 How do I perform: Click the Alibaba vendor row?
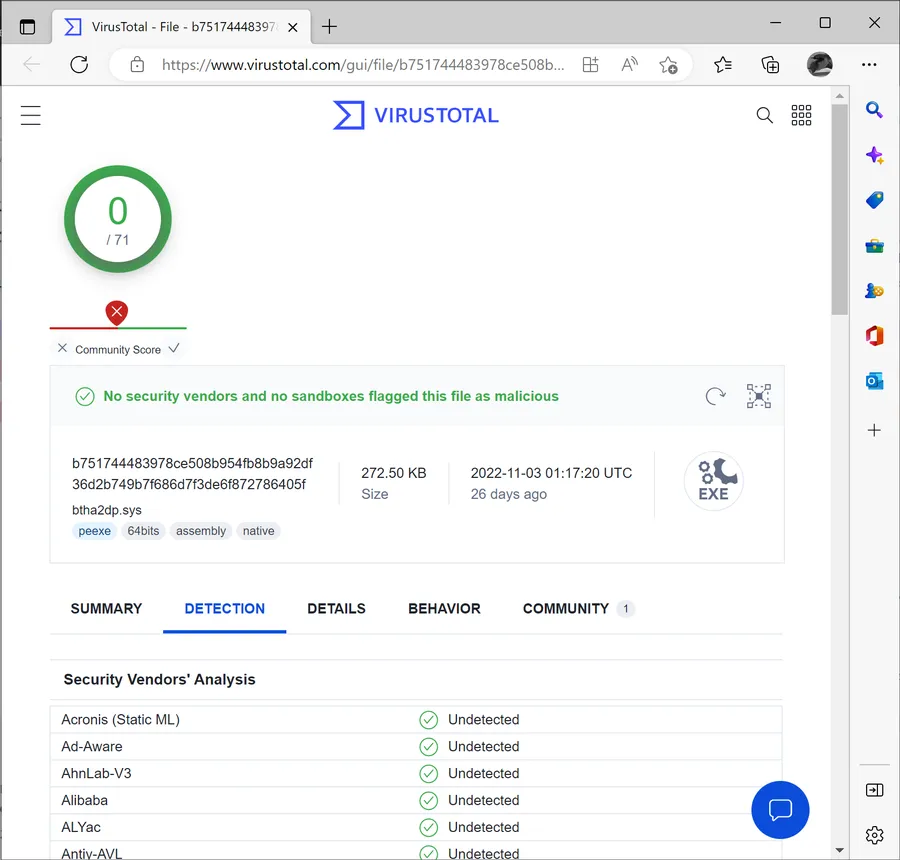point(416,800)
